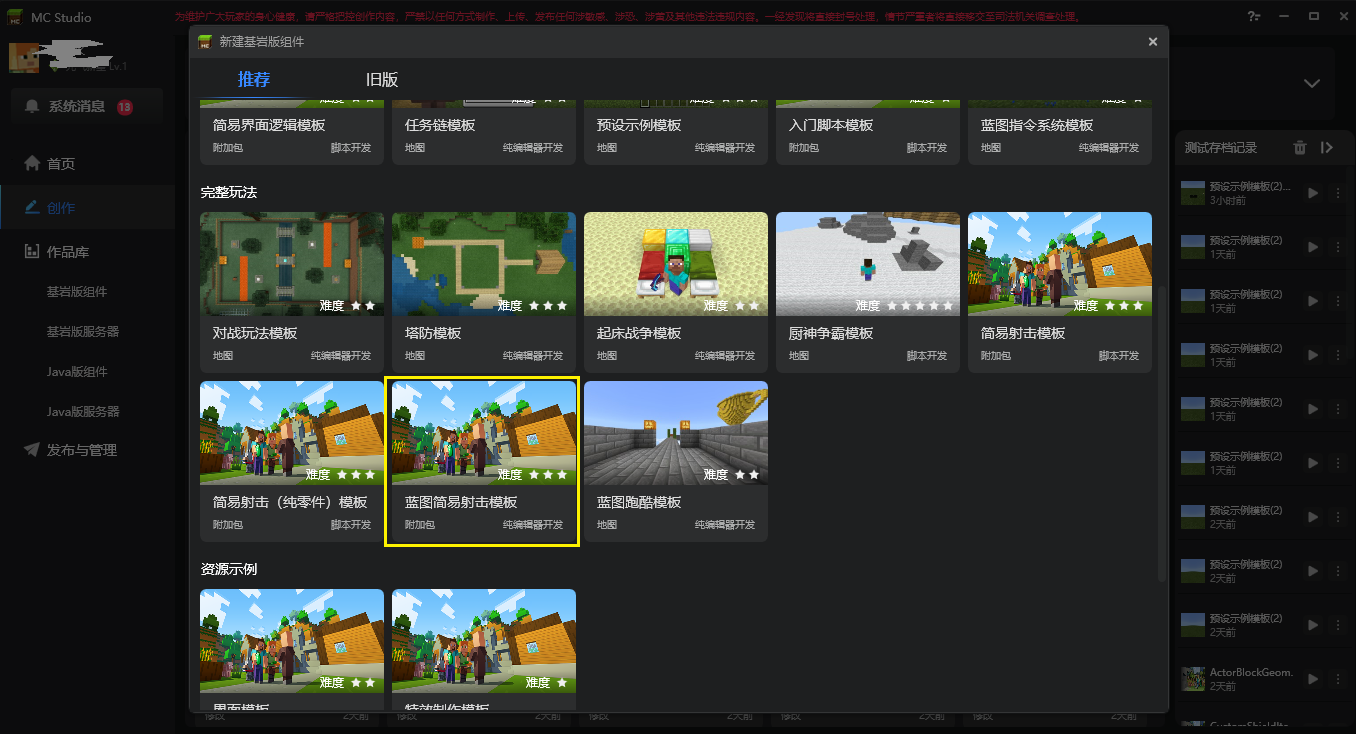The image size is (1356, 734).
Task: Click the 完整玩法 section heading
Action: click(x=229, y=192)
